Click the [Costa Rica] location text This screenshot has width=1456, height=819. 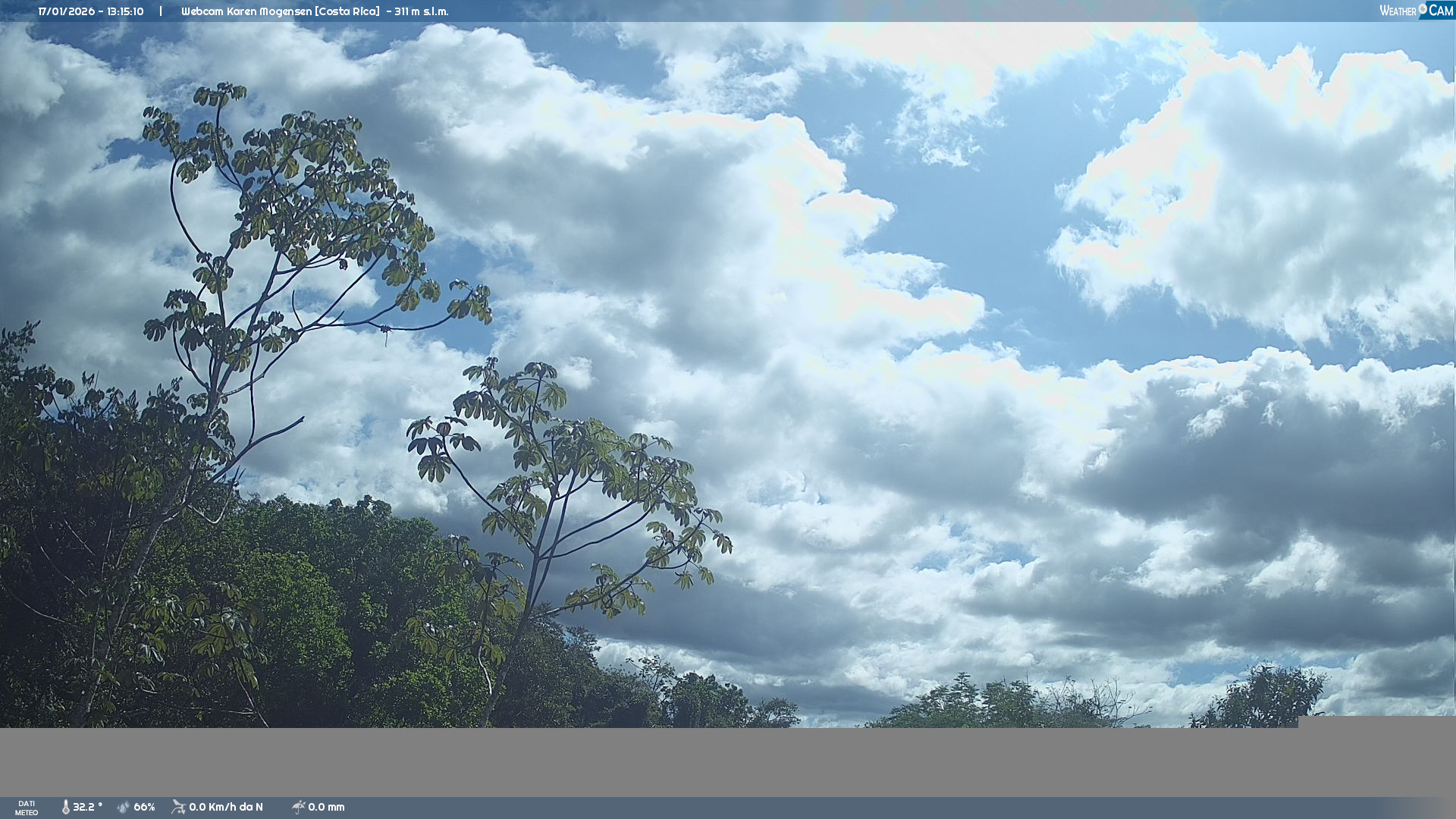(x=347, y=11)
